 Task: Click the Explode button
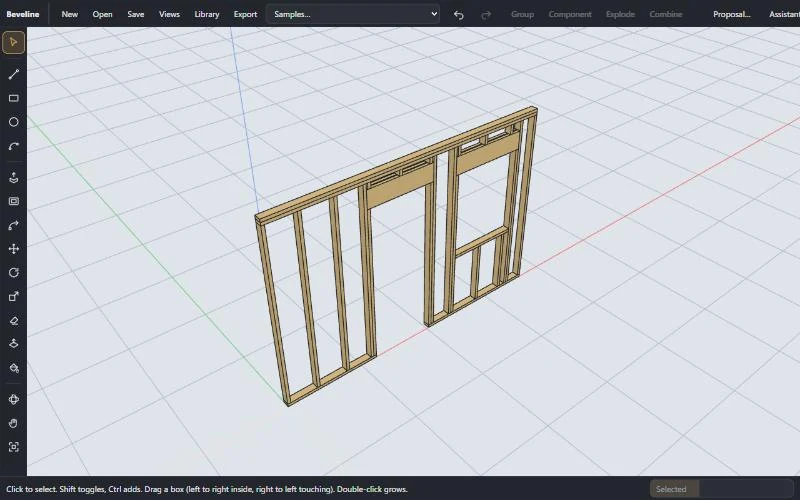click(620, 14)
